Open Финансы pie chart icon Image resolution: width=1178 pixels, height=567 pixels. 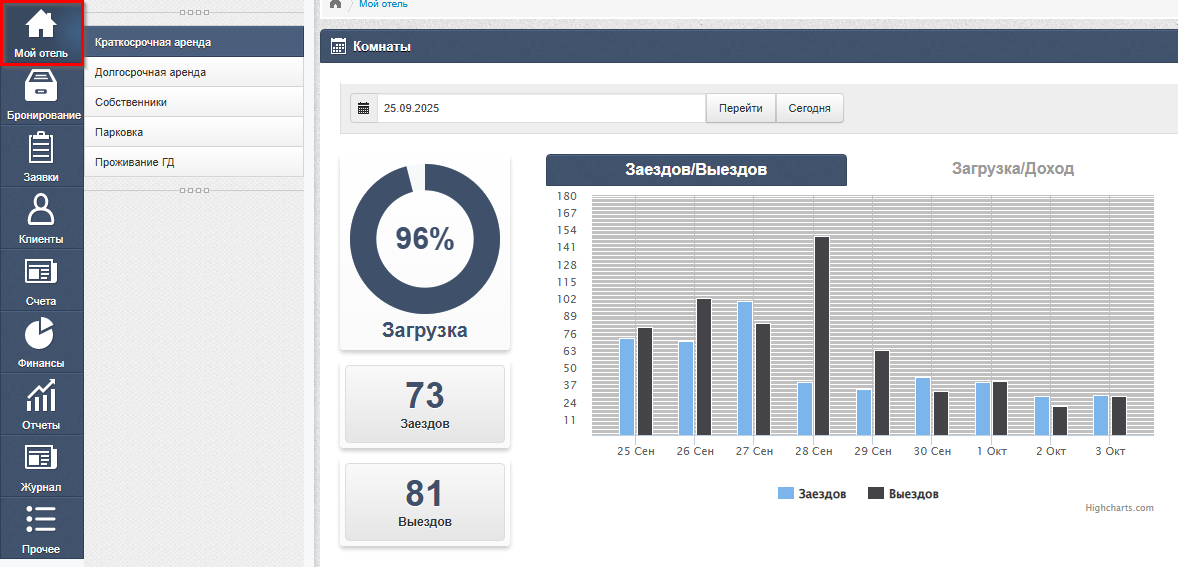tap(41, 334)
